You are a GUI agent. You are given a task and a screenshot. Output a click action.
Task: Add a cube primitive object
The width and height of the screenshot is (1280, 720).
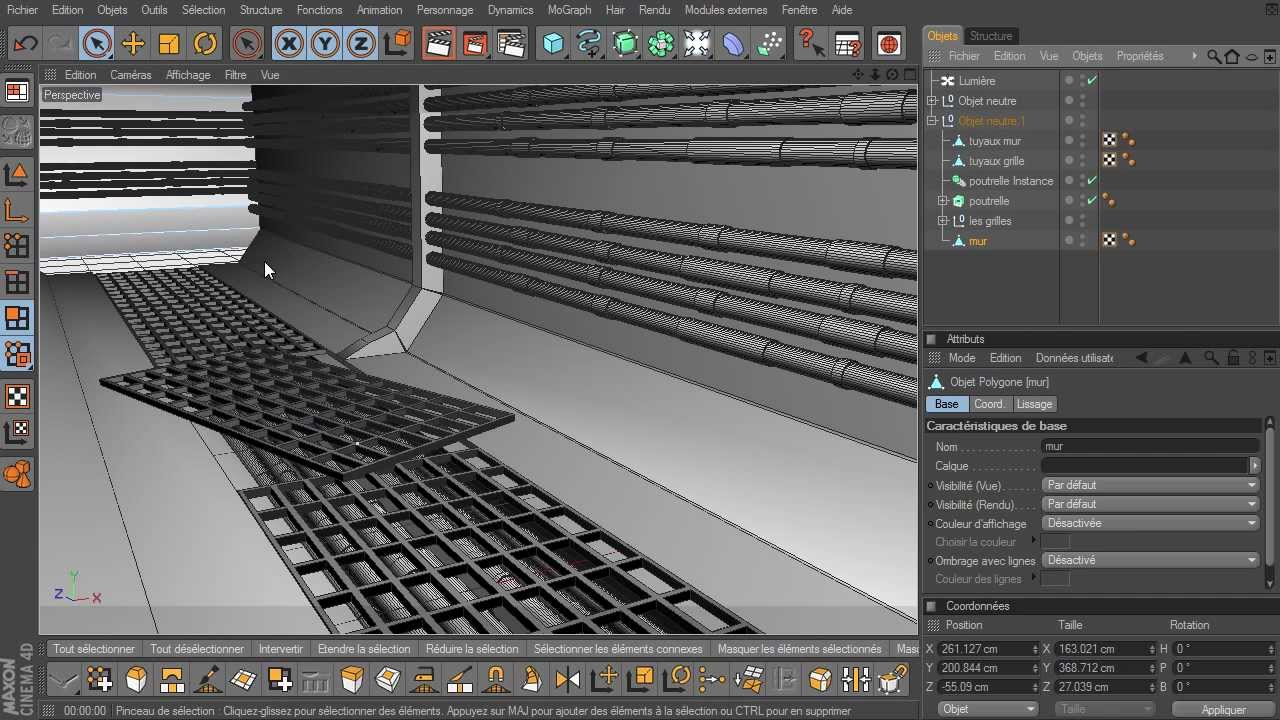[x=553, y=44]
